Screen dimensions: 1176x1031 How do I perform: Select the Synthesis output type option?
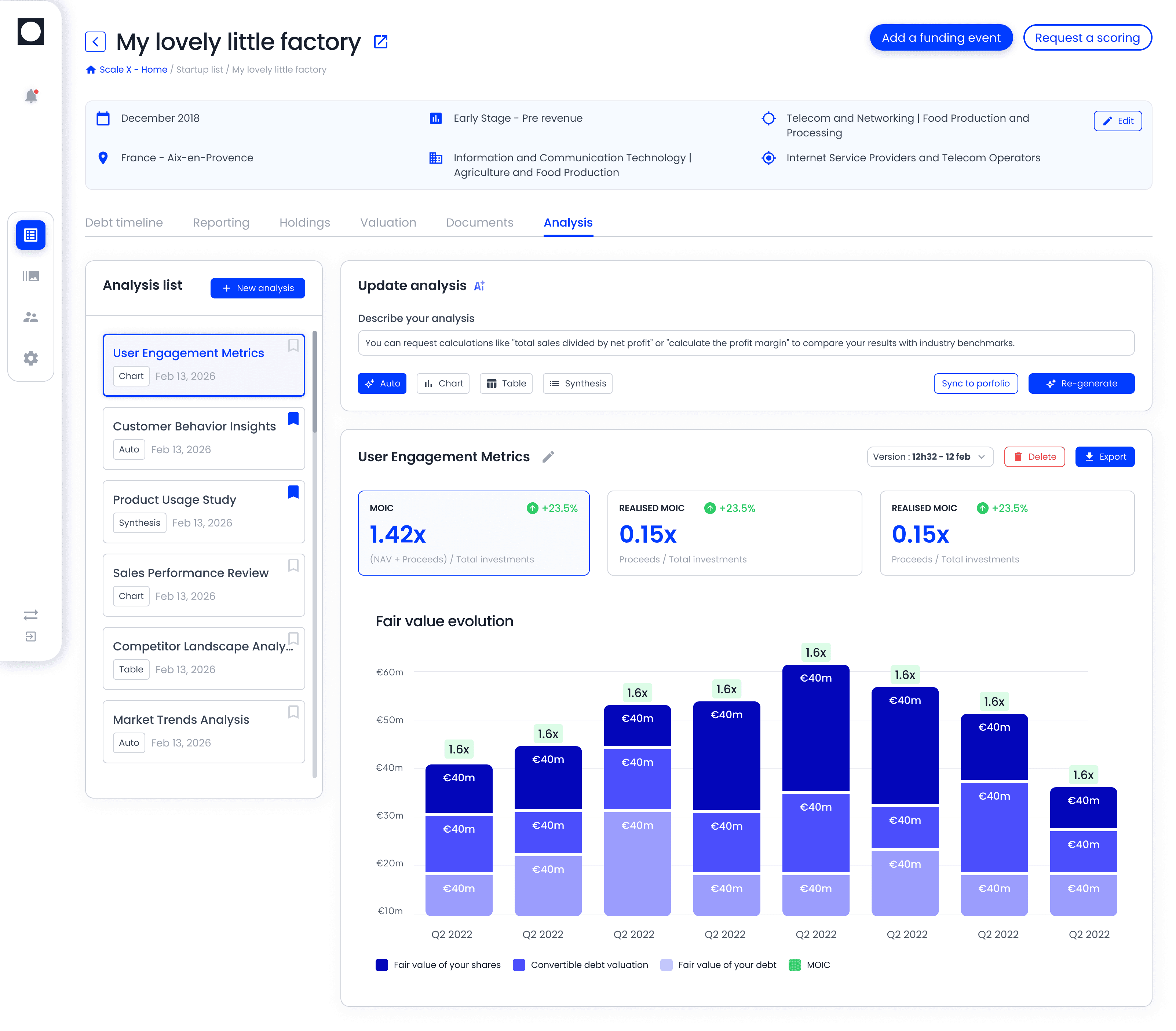[577, 384]
